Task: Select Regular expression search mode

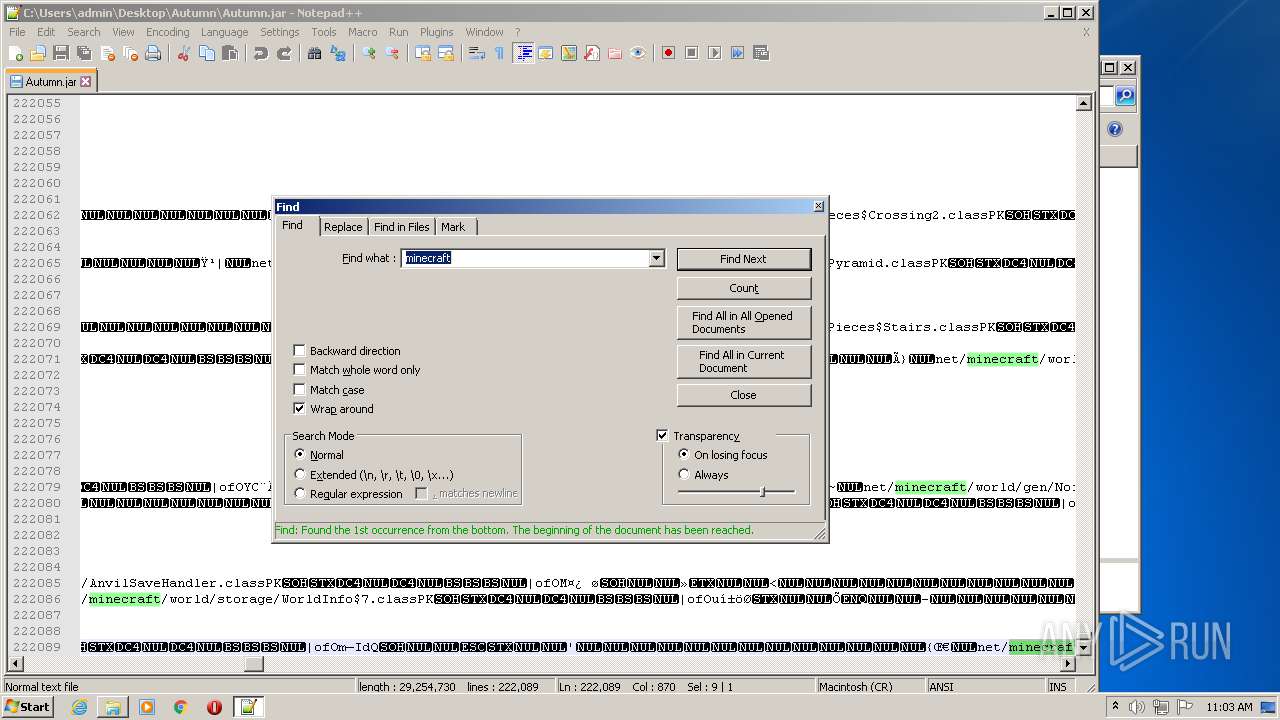Action: 300,494
